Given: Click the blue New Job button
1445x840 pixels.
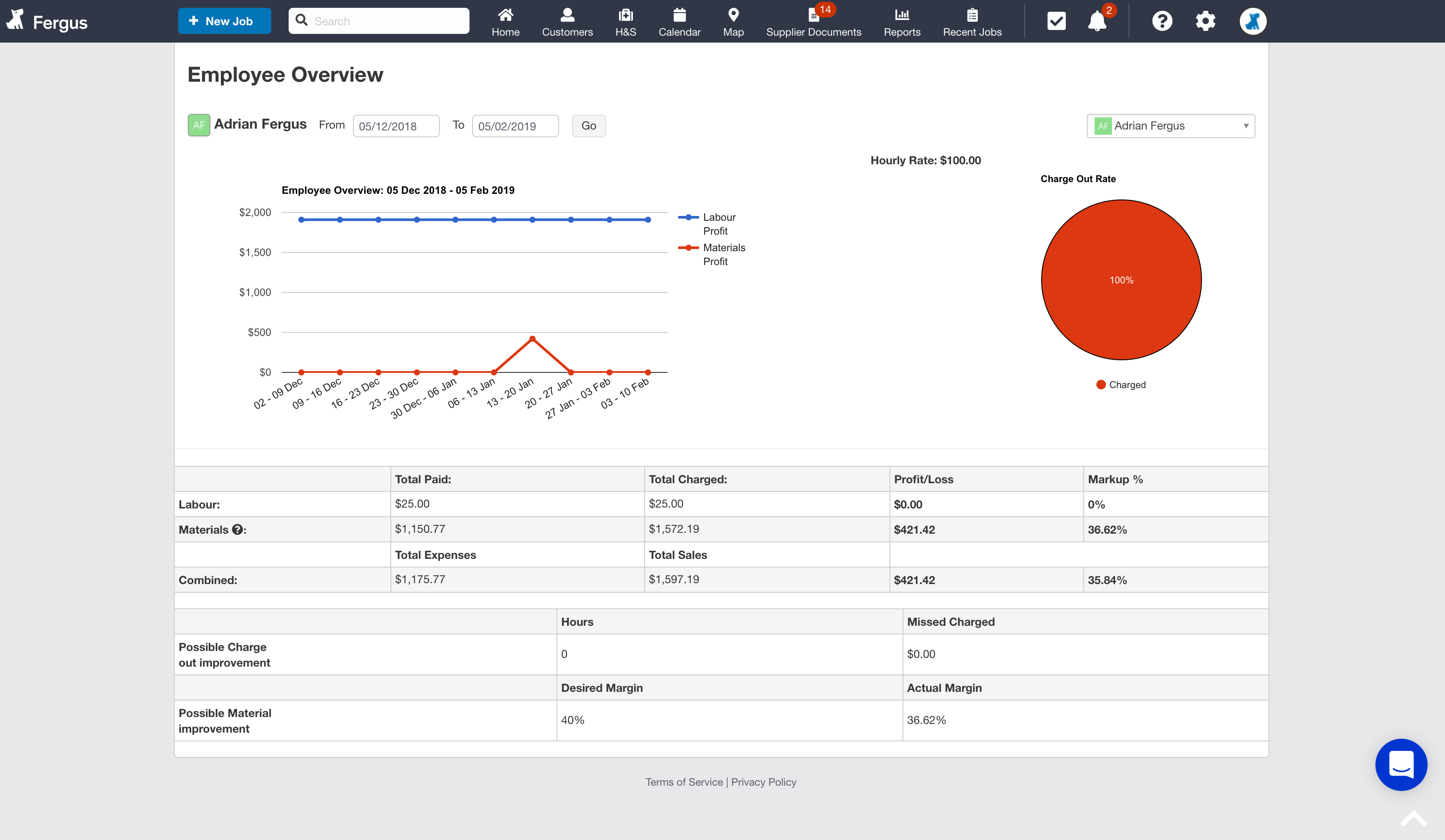Looking at the screenshot, I should click(x=224, y=21).
